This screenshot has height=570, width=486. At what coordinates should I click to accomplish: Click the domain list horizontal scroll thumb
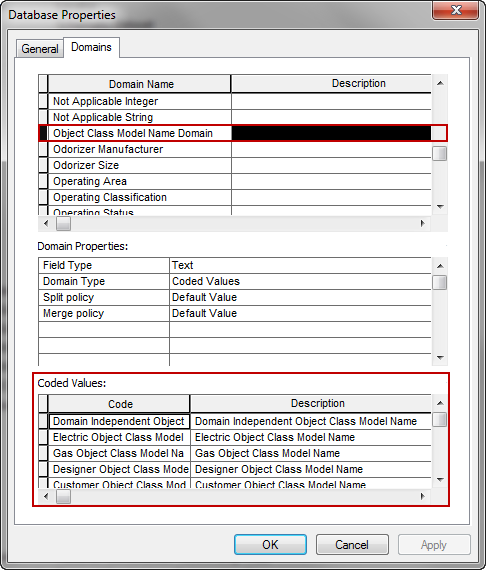[x=63, y=223]
